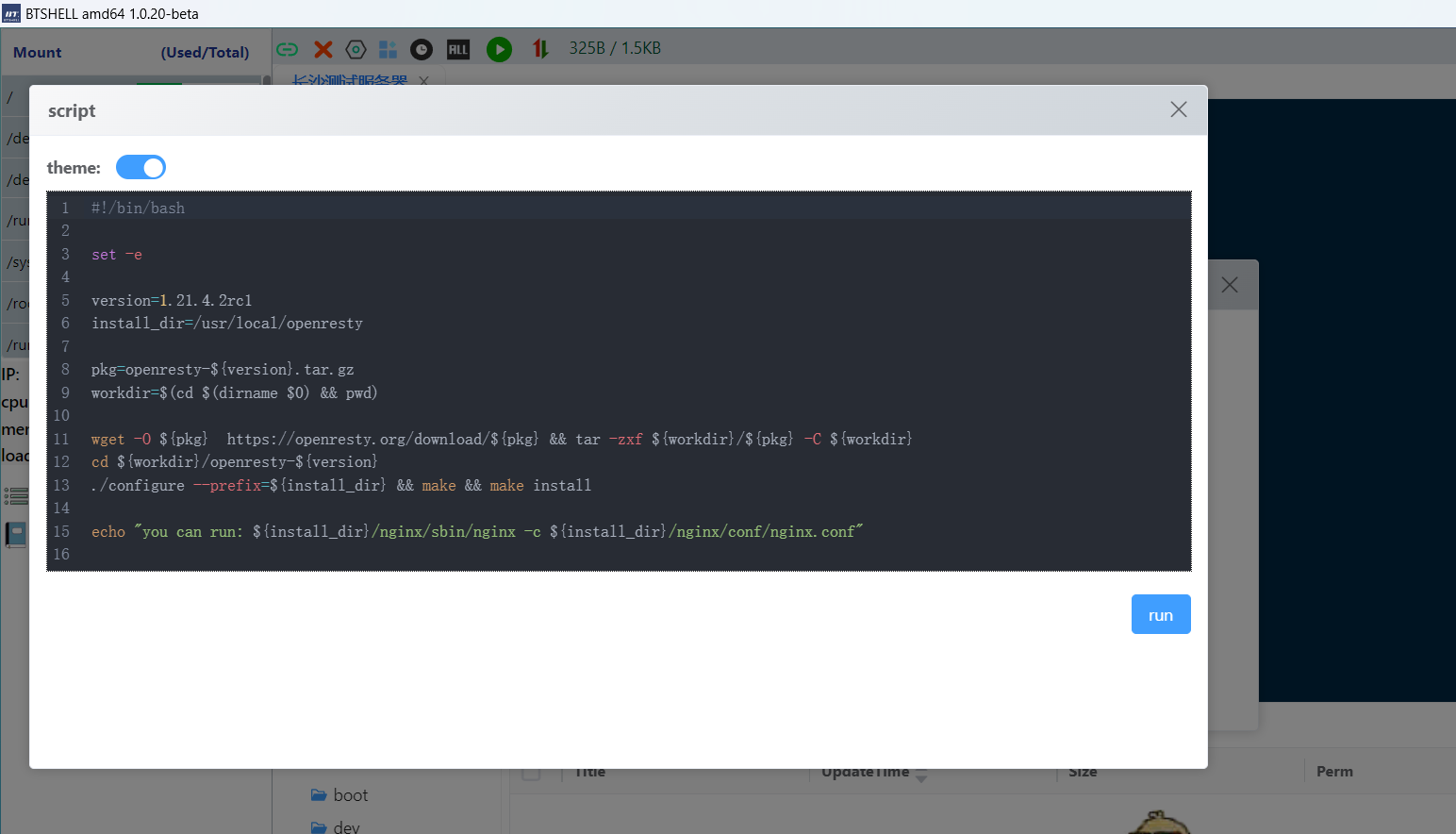Sort by the Perm column header
The width and height of the screenshot is (1456, 834).
coord(1333,771)
